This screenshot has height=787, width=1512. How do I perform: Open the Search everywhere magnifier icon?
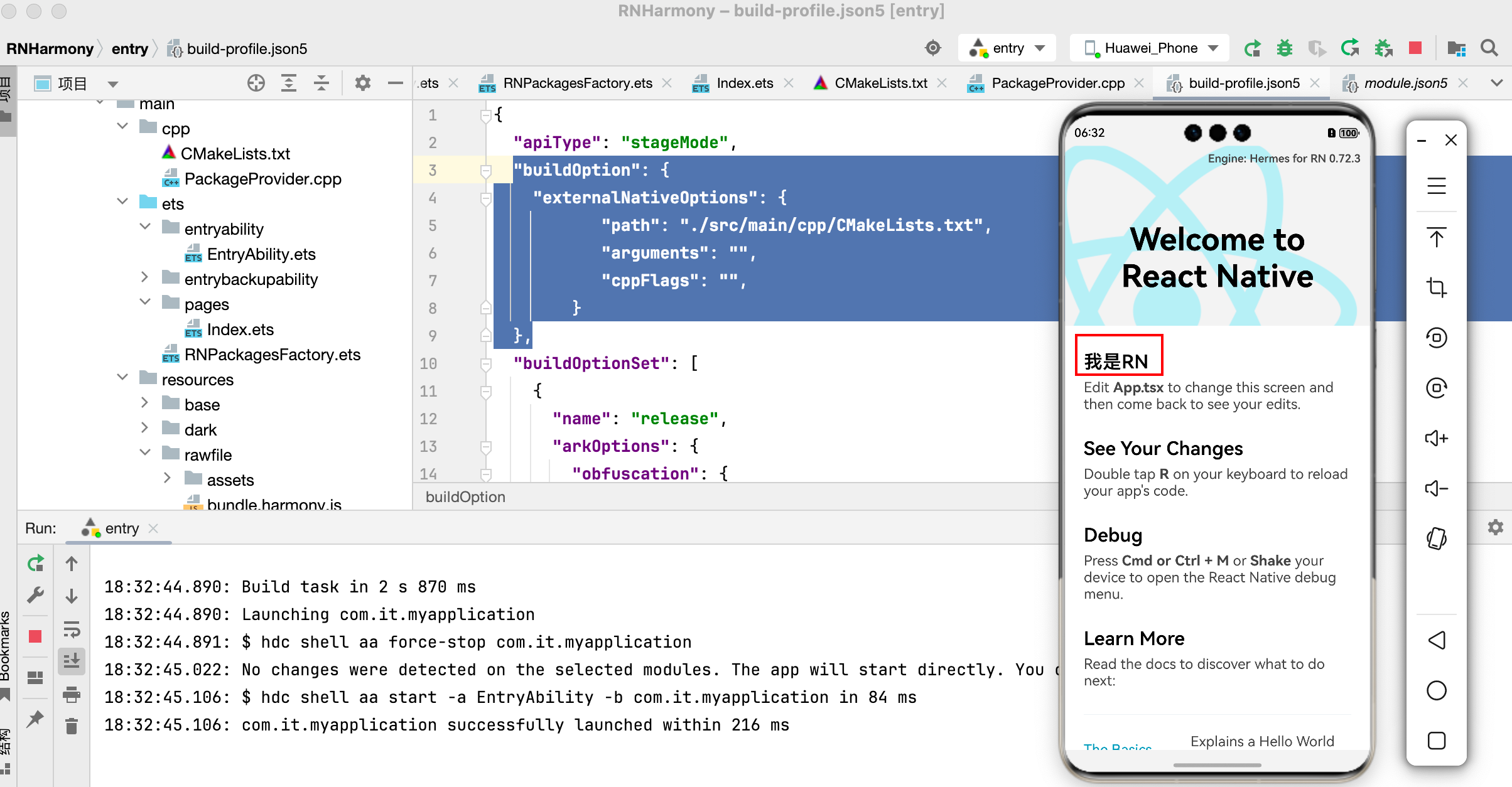tap(1489, 48)
